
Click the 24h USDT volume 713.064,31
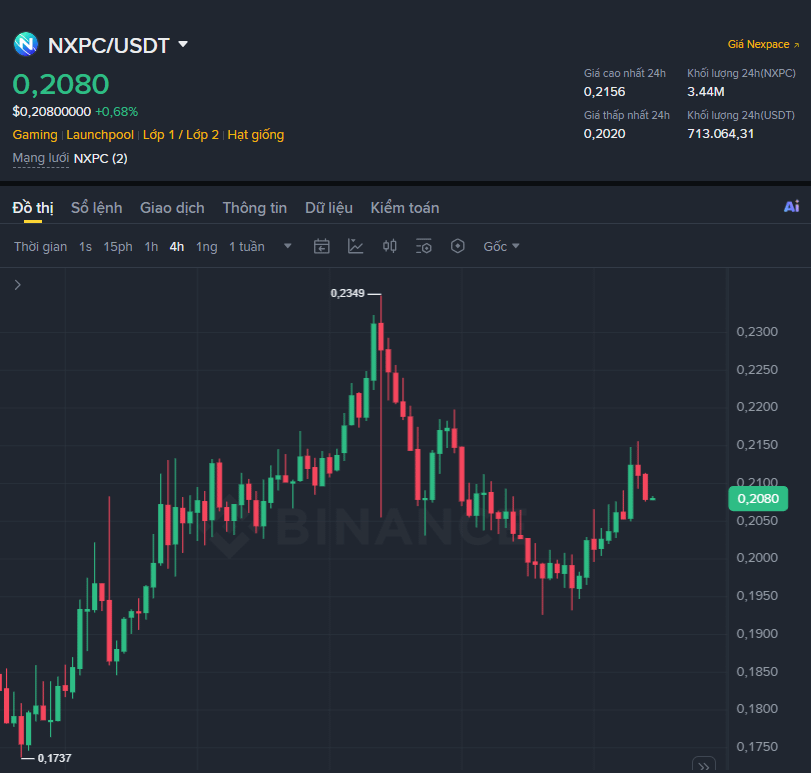pos(720,133)
